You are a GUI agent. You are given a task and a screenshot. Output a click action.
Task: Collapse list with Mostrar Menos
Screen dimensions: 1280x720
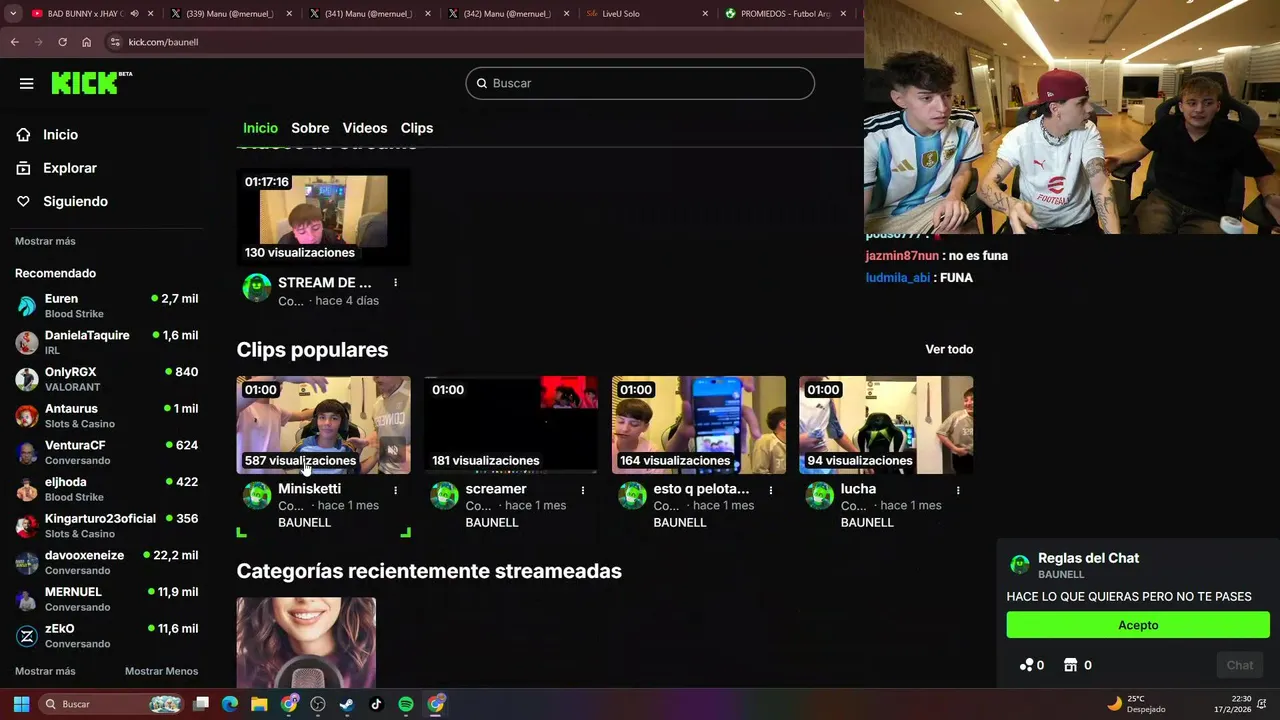click(161, 671)
